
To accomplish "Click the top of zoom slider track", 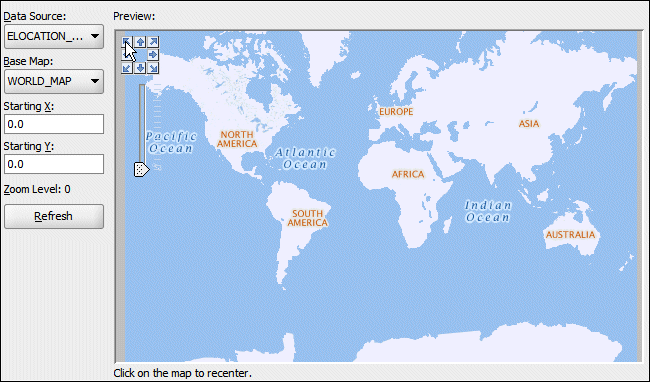I will point(142,87).
